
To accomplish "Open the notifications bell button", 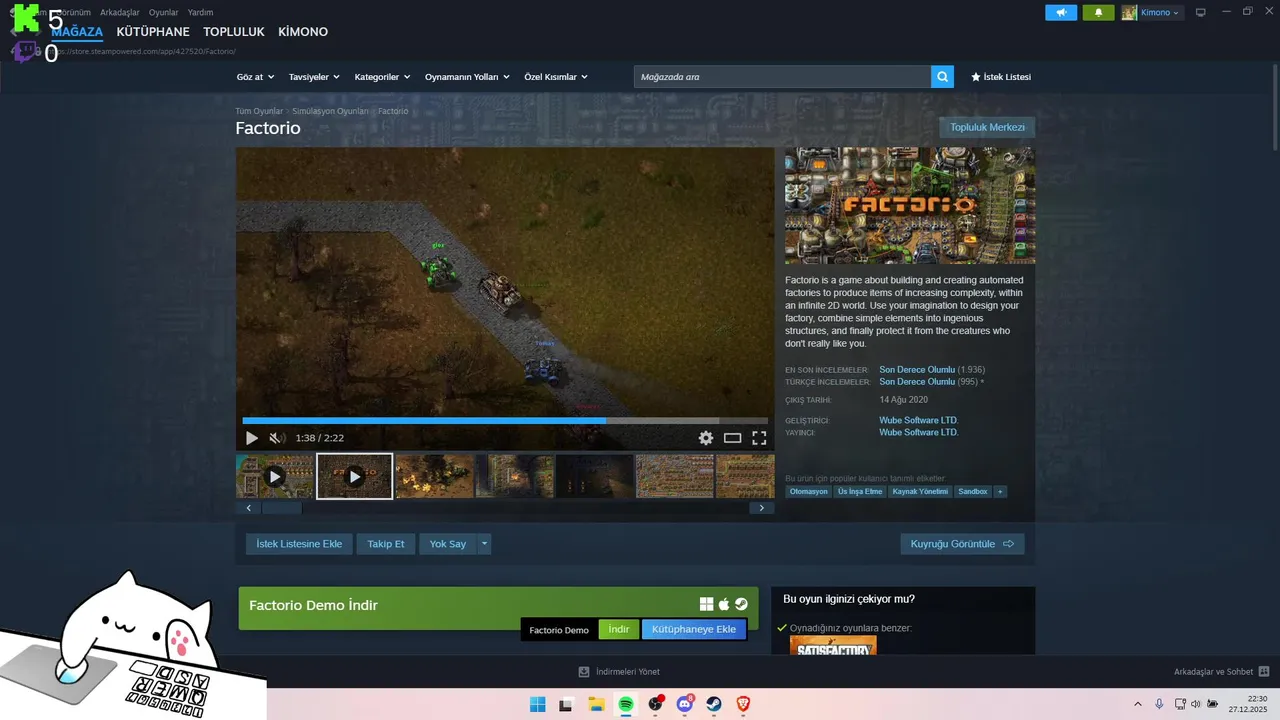I will [x=1098, y=12].
